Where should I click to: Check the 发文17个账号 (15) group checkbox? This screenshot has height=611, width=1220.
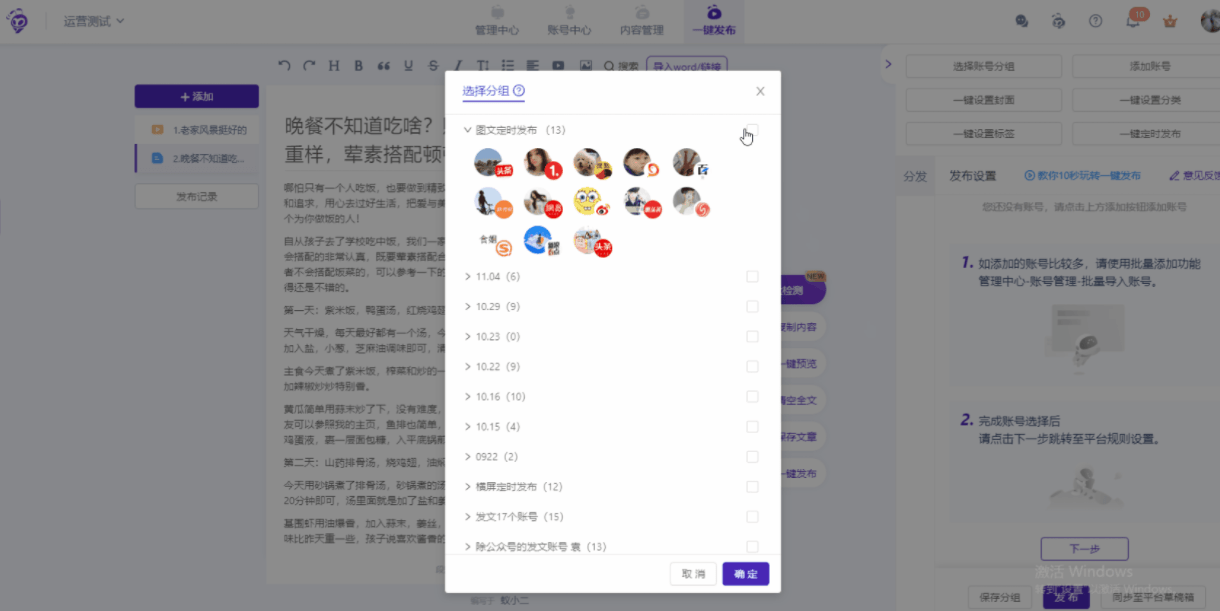click(752, 517)
